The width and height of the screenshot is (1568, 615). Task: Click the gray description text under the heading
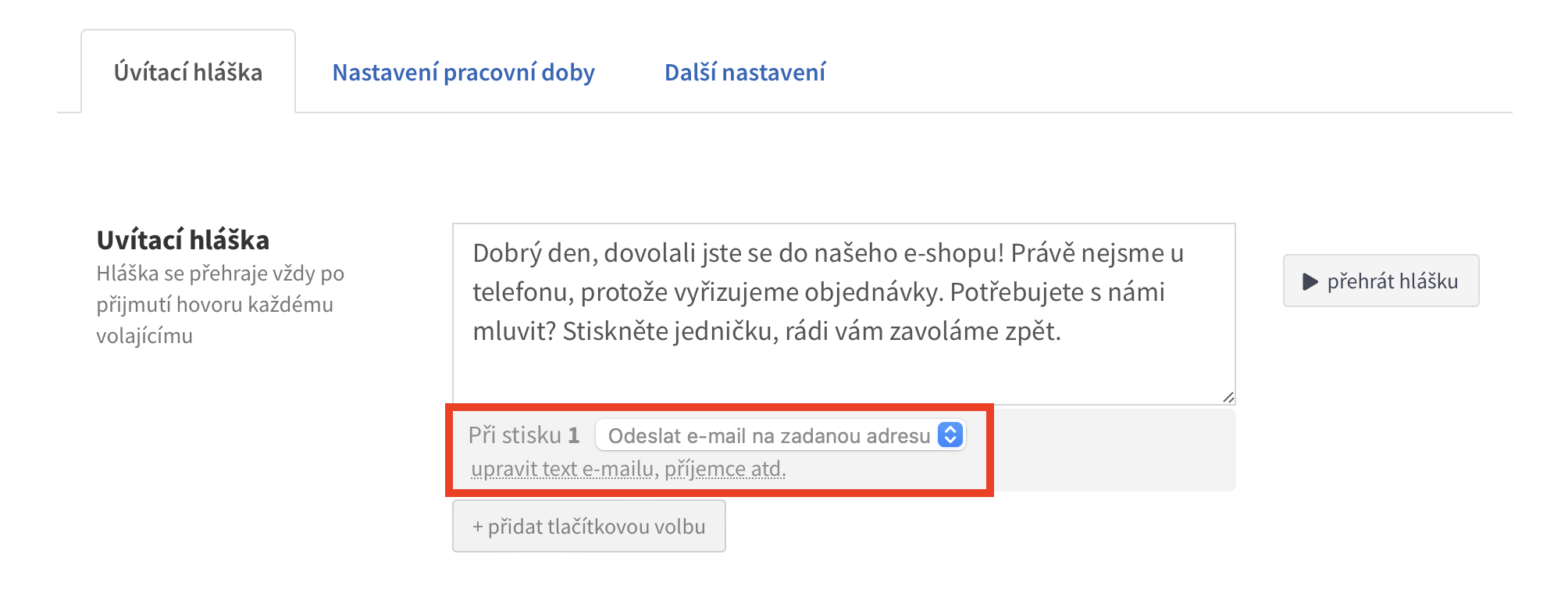[219, 305]
